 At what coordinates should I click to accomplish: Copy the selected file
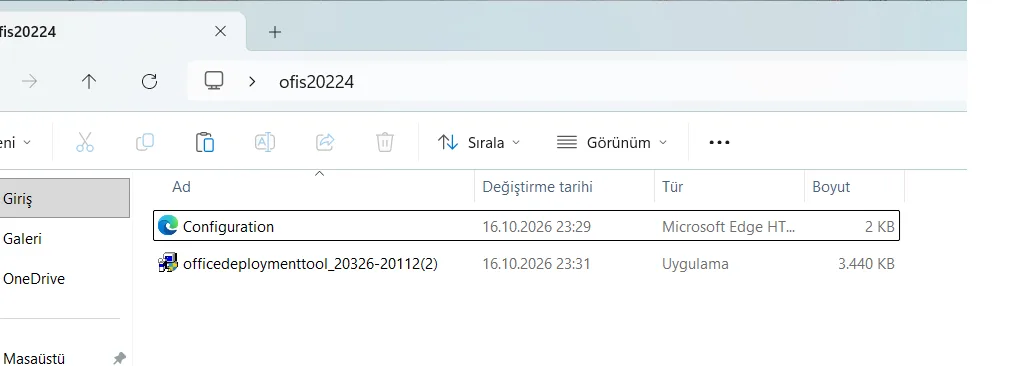pos(145,142)
